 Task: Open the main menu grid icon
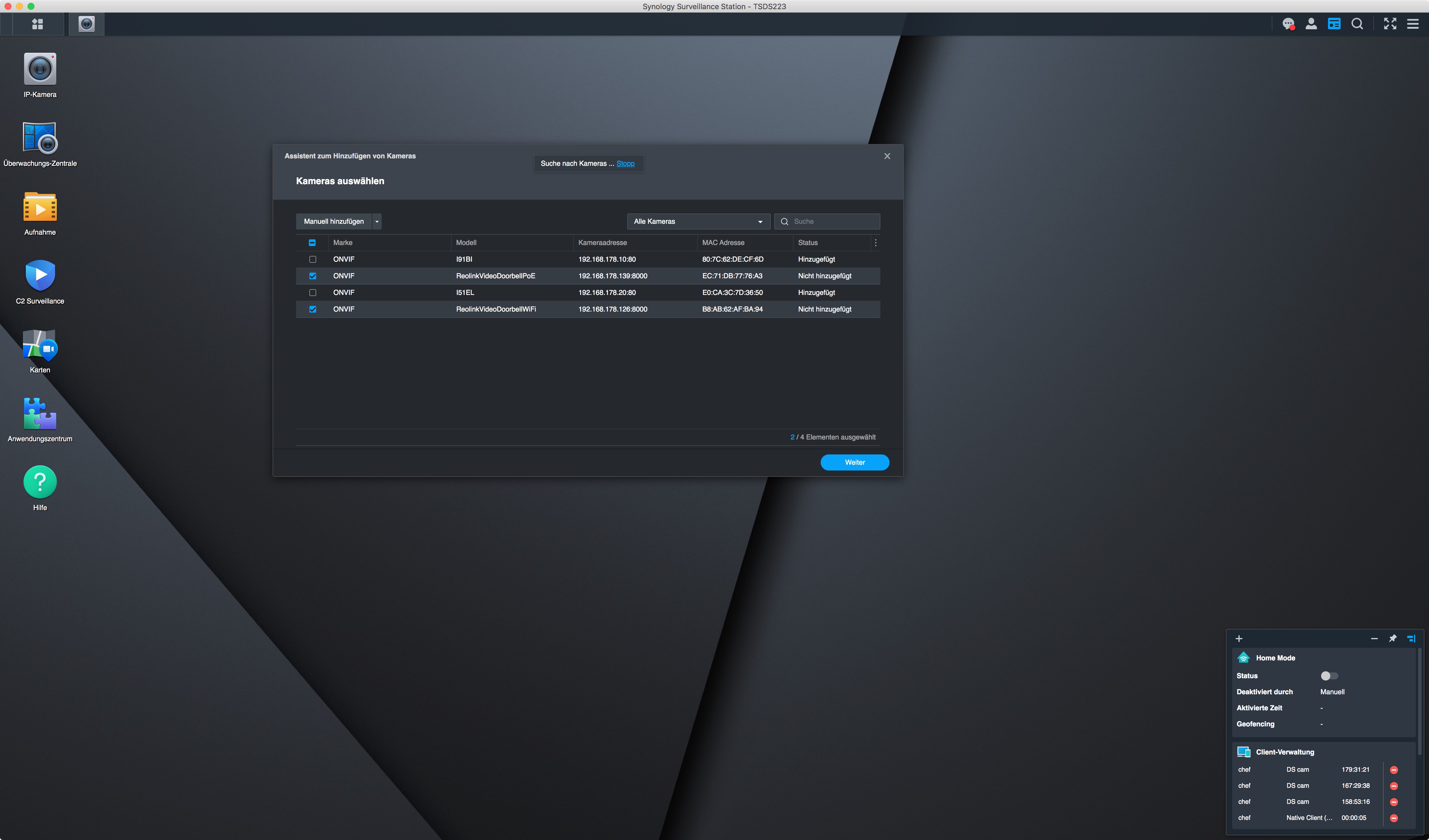coord(37,24)
